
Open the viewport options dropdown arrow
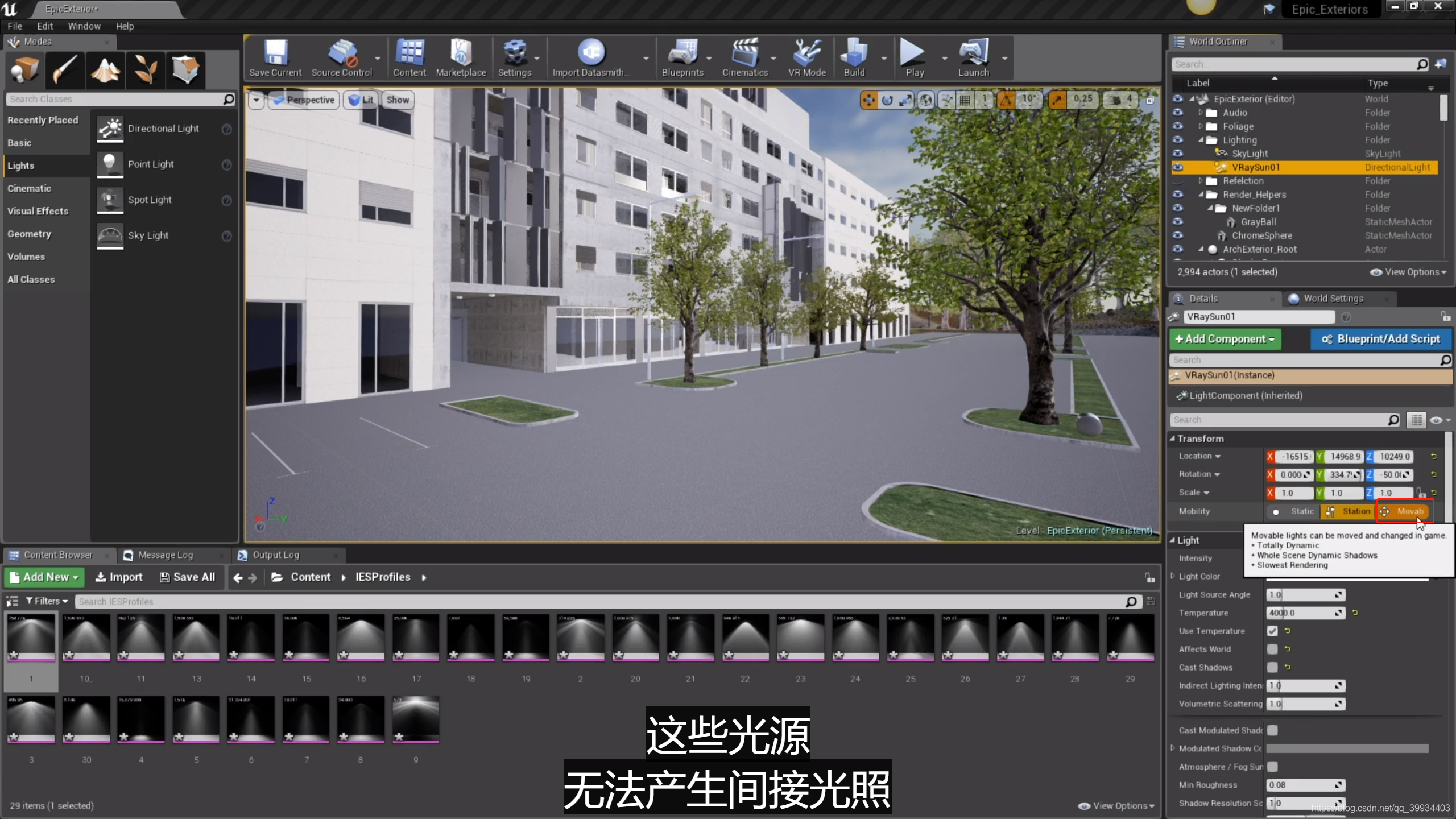coord(256,100)
